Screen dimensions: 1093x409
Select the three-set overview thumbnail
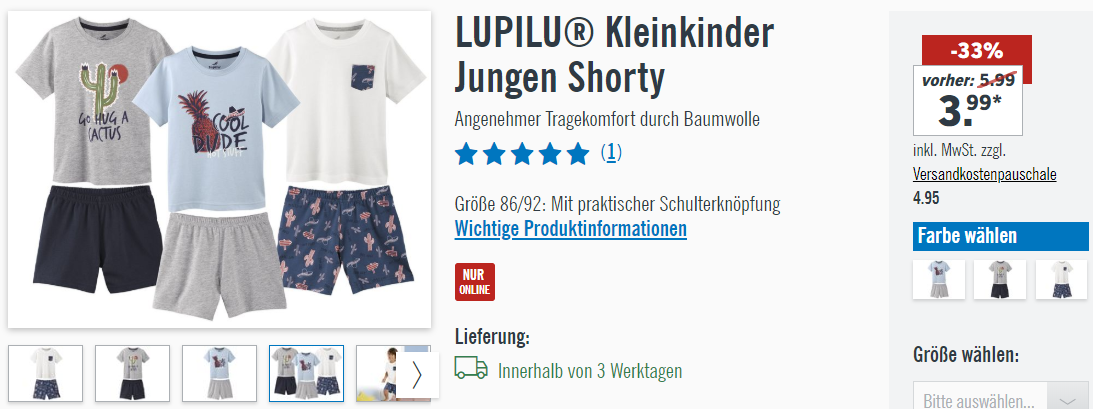307,373
